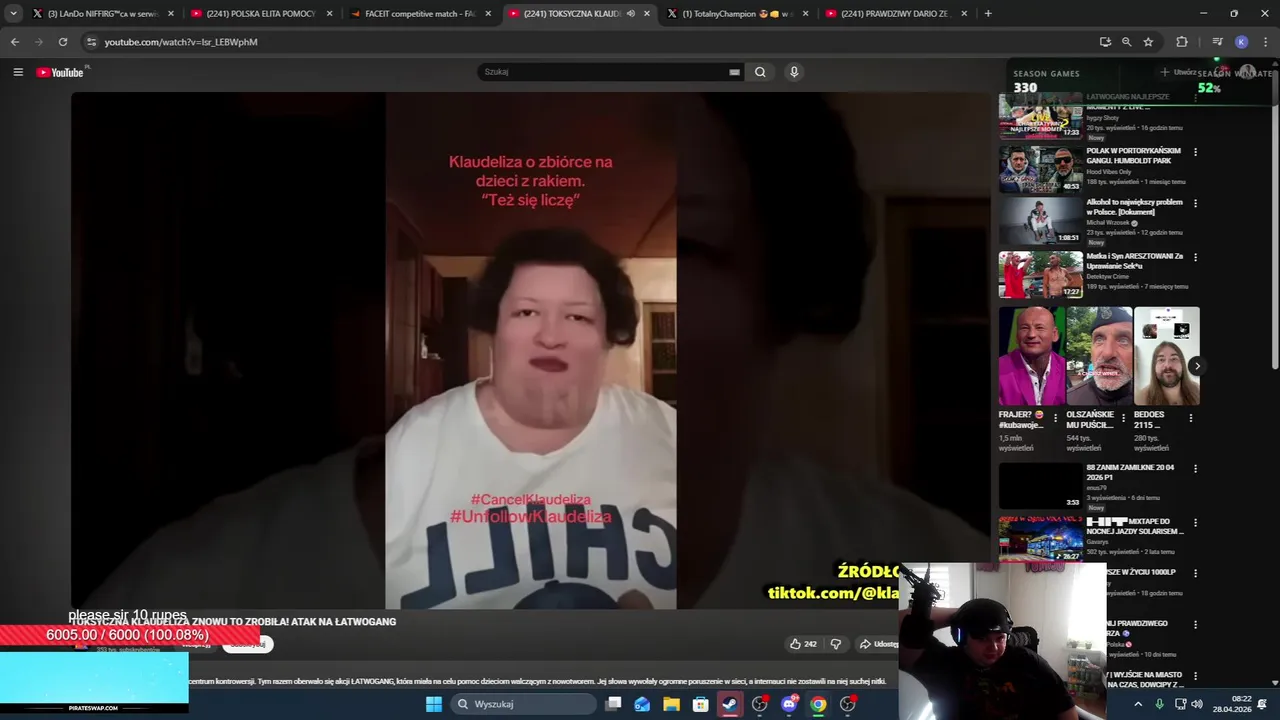
Task: Open options menu for POLAK W PORTORYKAŃSKIM GANGU
Action: point(1195,152)
